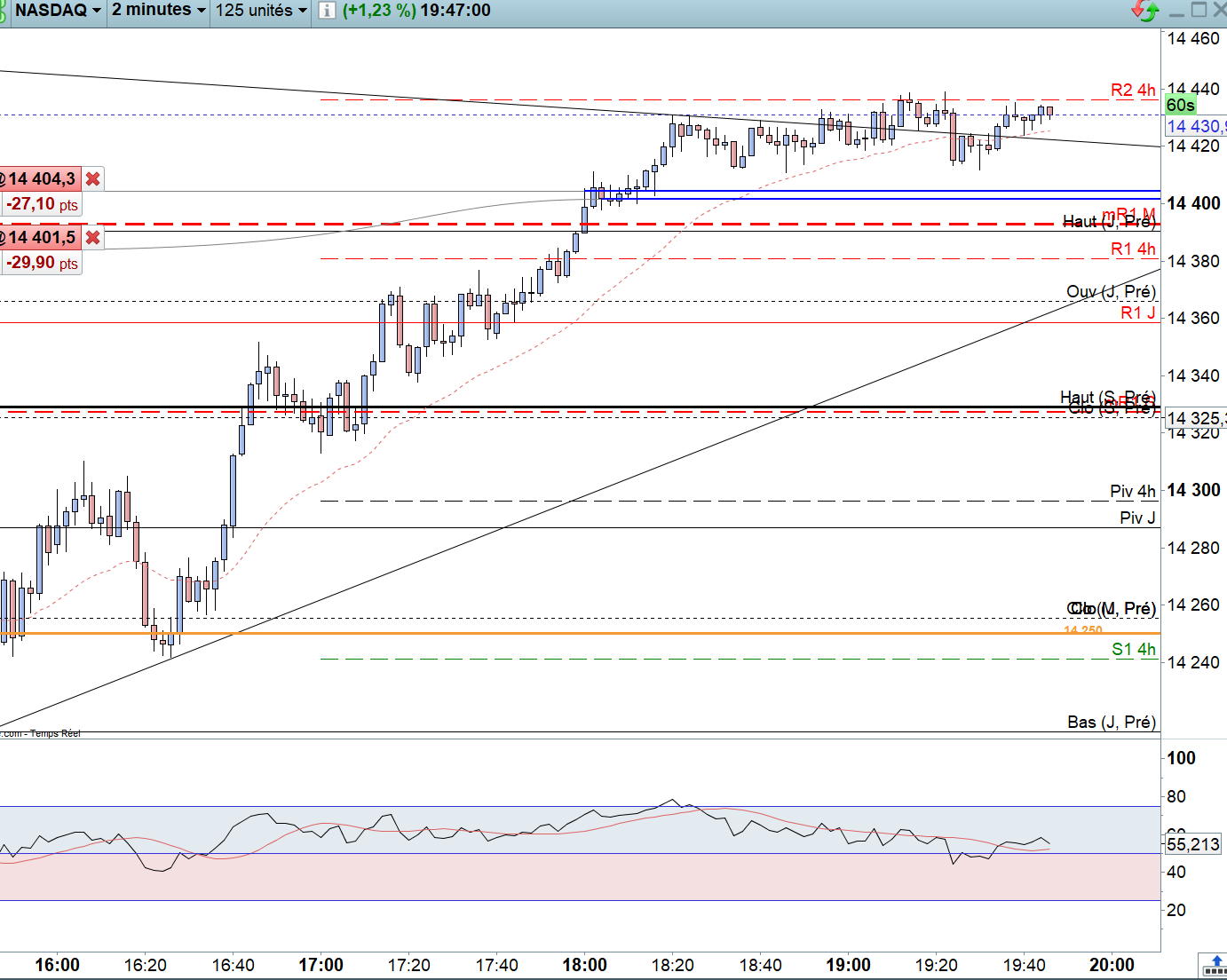Click the 14 325 price label on the scale
The height and width of the screenshot is (980, 1227).
(x=1196, y=418)
